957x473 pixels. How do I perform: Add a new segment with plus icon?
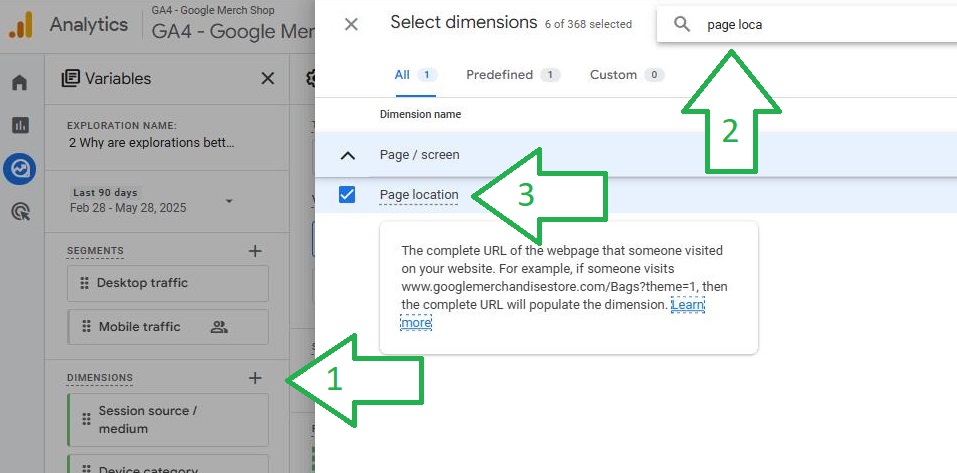pos(255,251)
